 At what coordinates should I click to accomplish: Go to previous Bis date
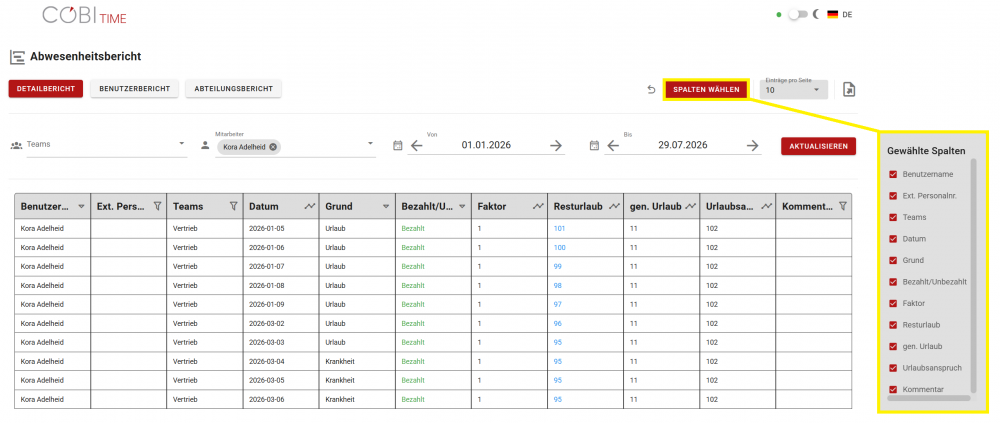pyautogui.click(x=613, y=146)
